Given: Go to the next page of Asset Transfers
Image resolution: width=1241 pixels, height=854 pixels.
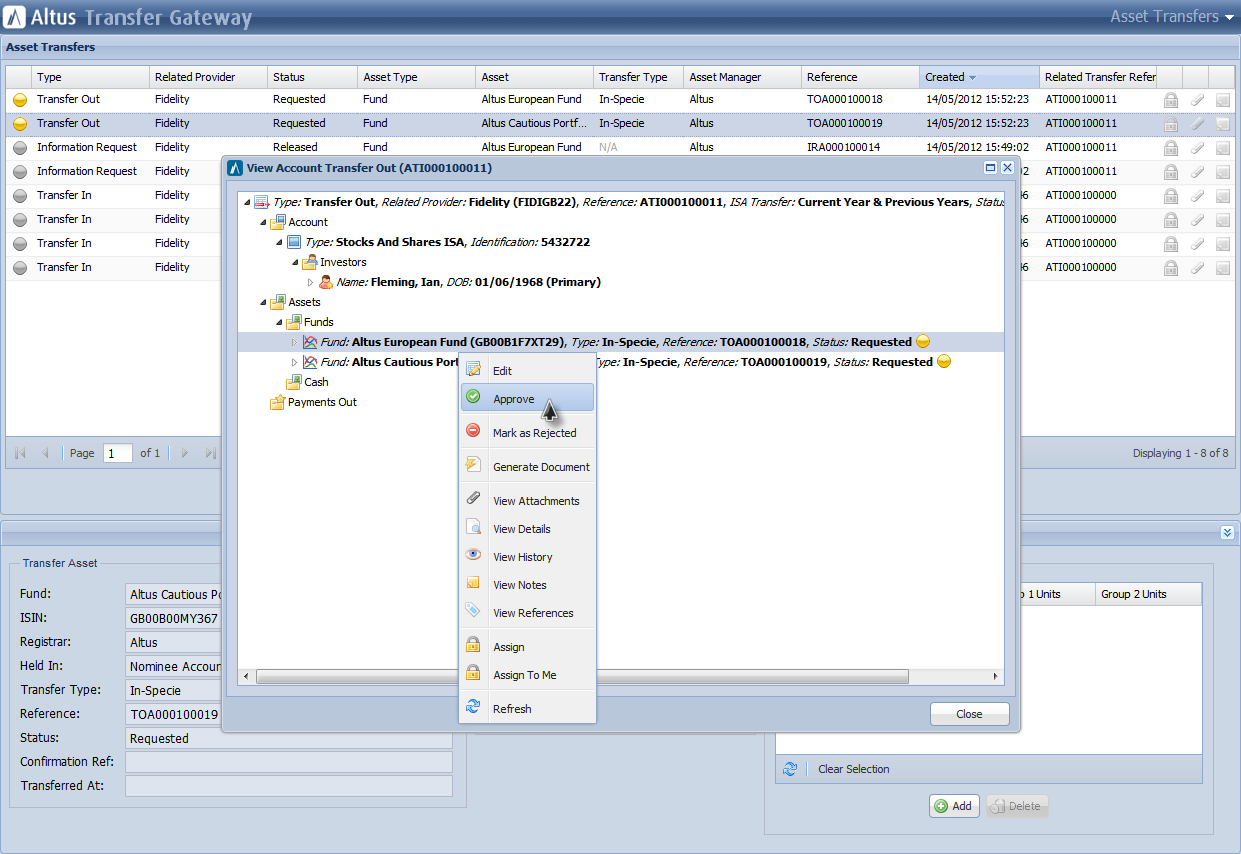Looking at the screenshot, I should pos(184,453).
